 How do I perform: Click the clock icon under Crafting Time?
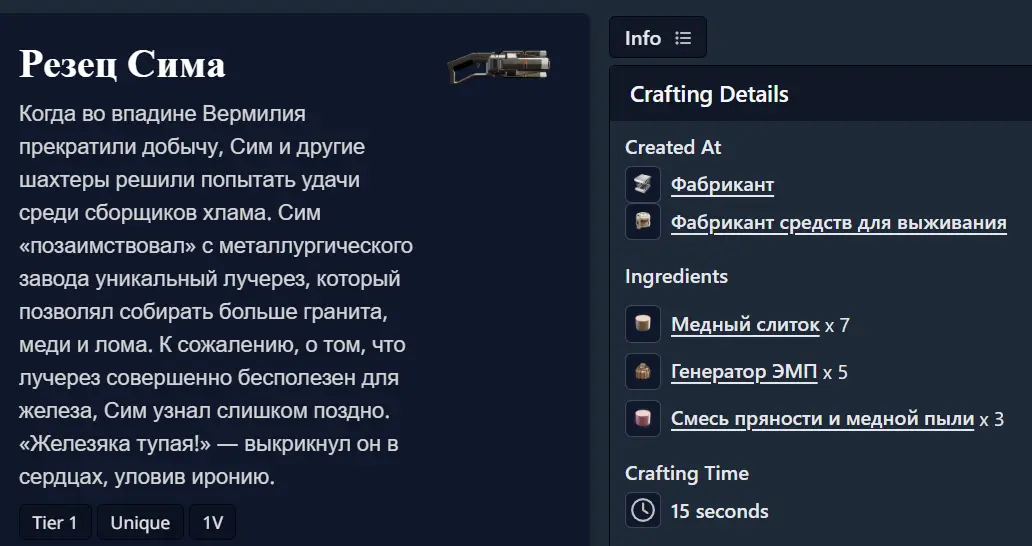click(x=643, y=510)
